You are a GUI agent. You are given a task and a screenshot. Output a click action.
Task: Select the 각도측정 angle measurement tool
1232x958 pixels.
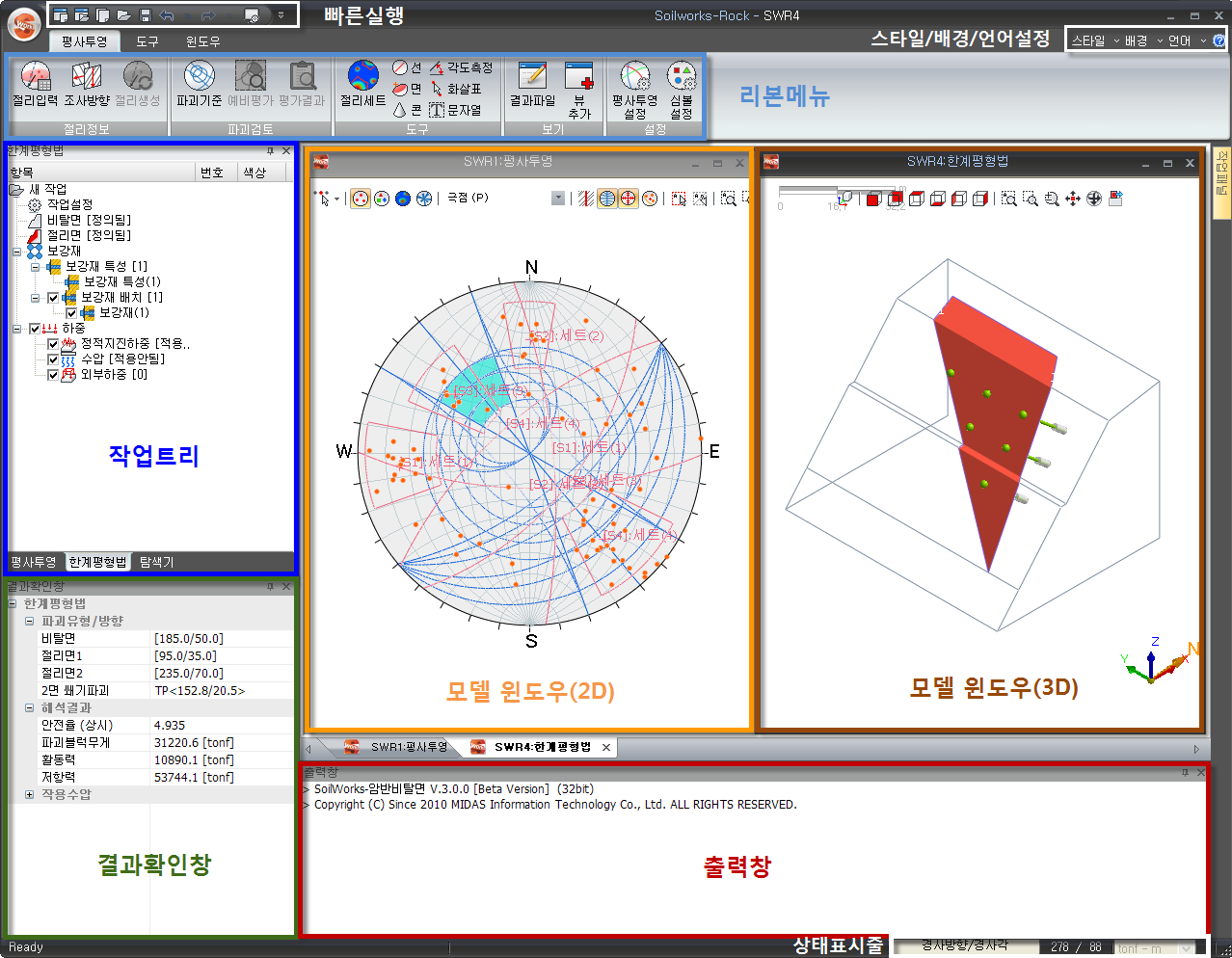(x=461, y=67)
